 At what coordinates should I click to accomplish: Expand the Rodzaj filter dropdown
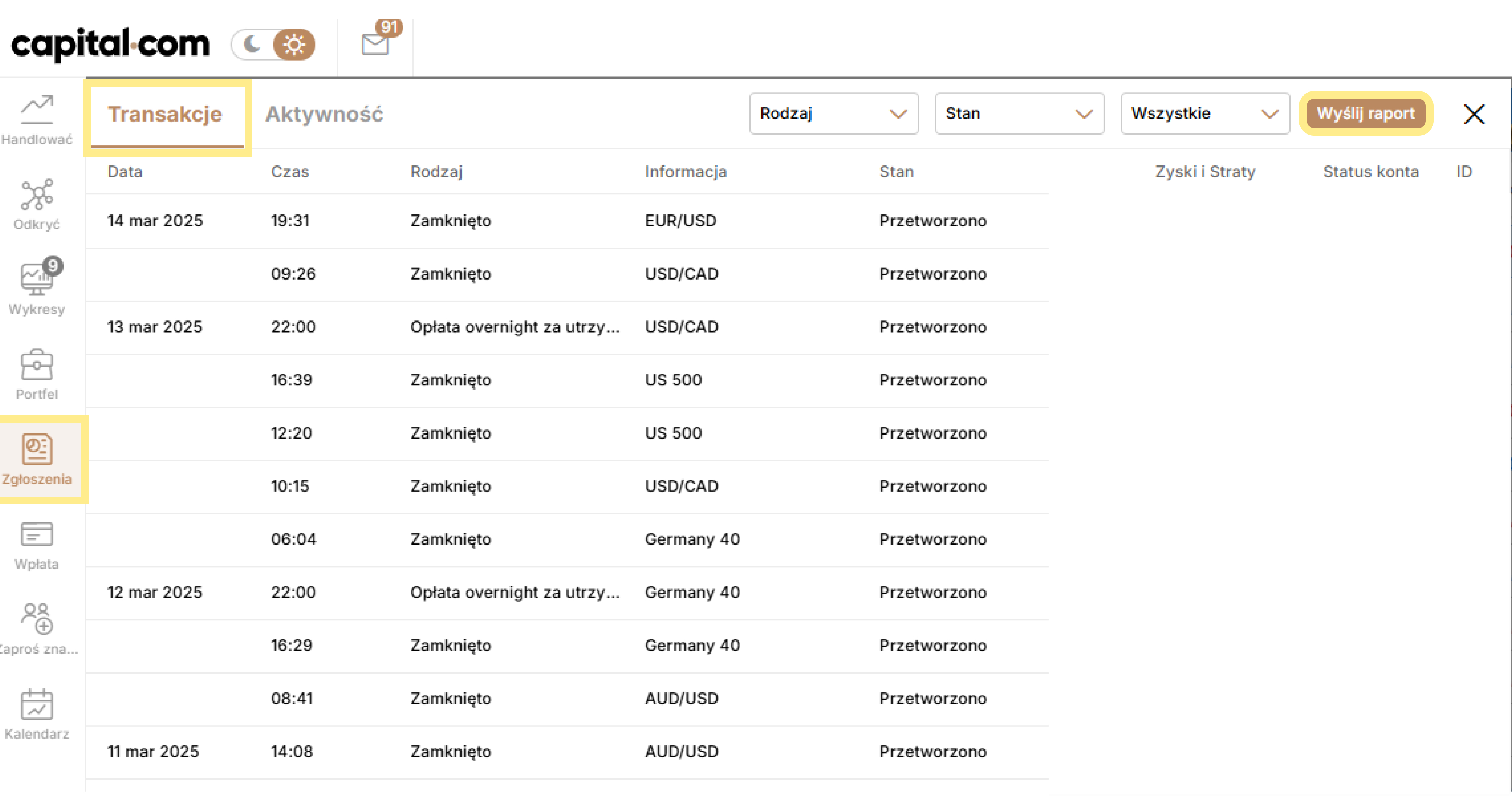point(833,113)
